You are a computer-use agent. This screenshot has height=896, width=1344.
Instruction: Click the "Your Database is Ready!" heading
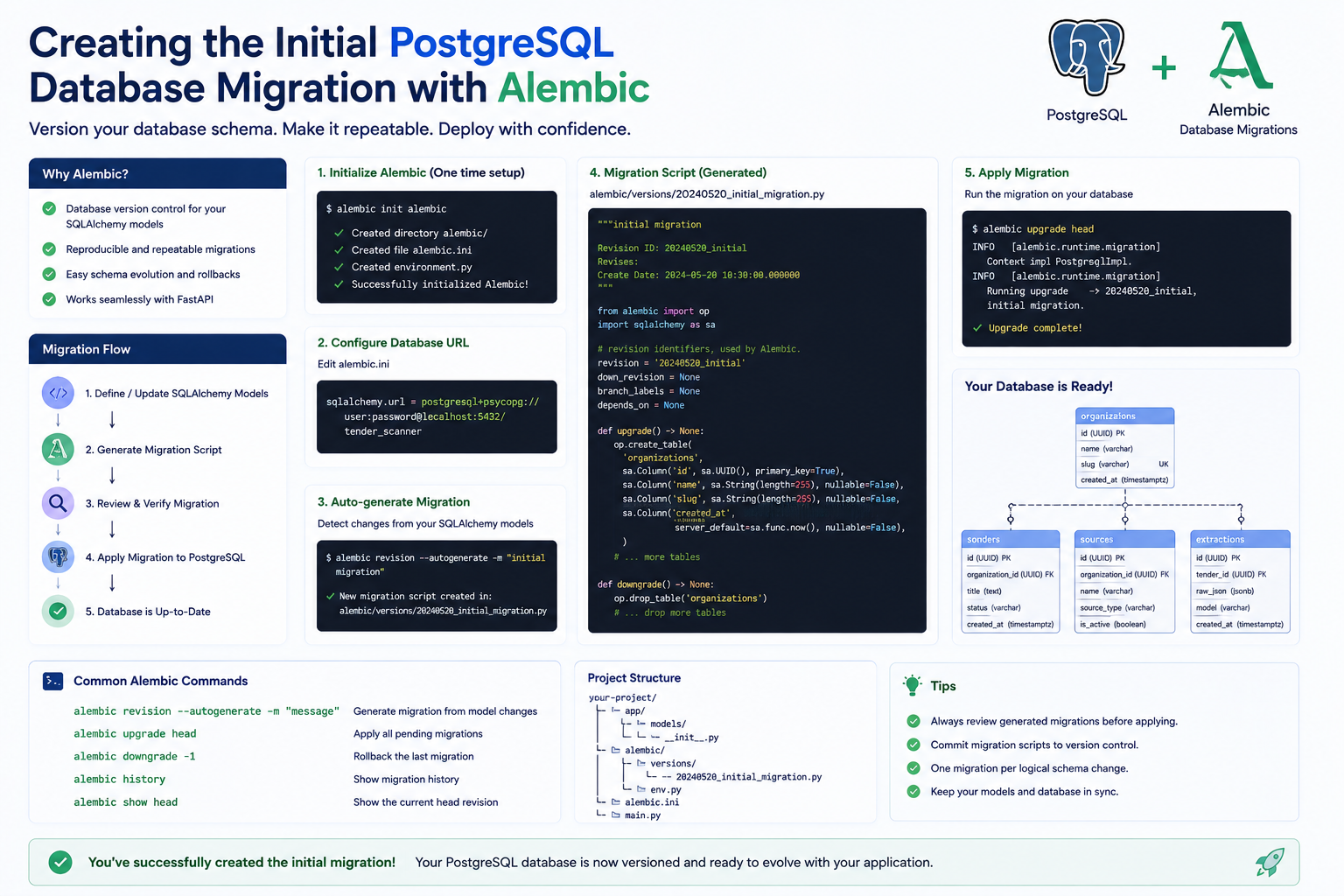click(1039, 386)
